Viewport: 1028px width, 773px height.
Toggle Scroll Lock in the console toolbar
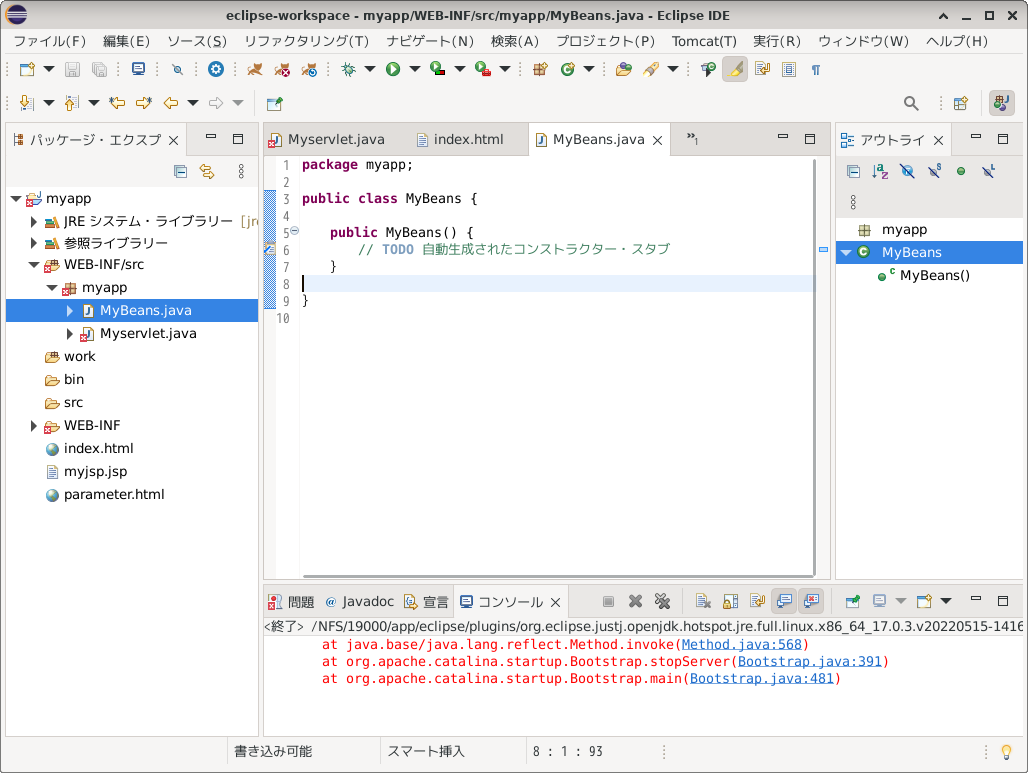pos(730,601)
